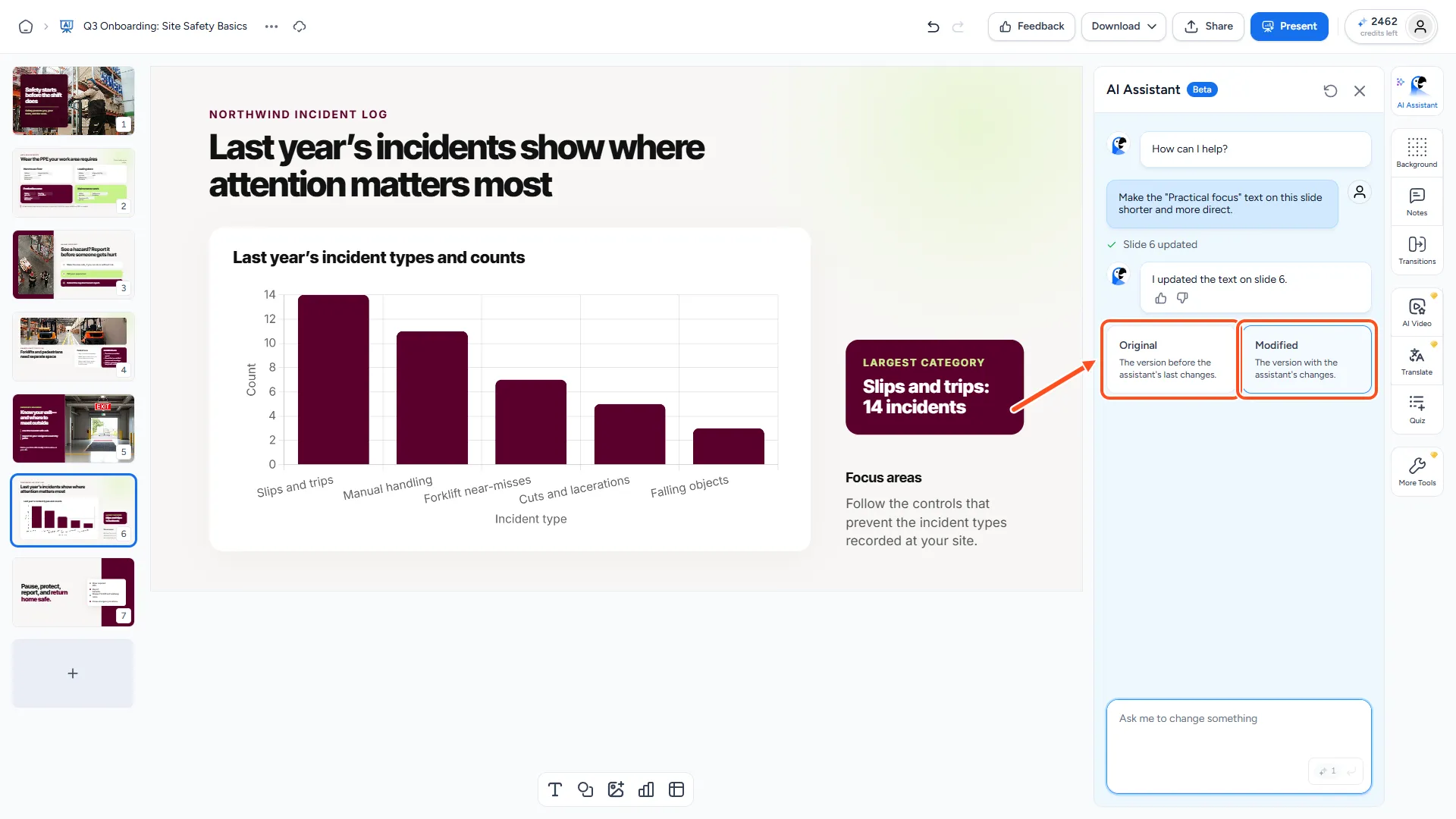1456x819 pixels.
Task: Select the Modified version card
Action: (x=1307, y=359)
